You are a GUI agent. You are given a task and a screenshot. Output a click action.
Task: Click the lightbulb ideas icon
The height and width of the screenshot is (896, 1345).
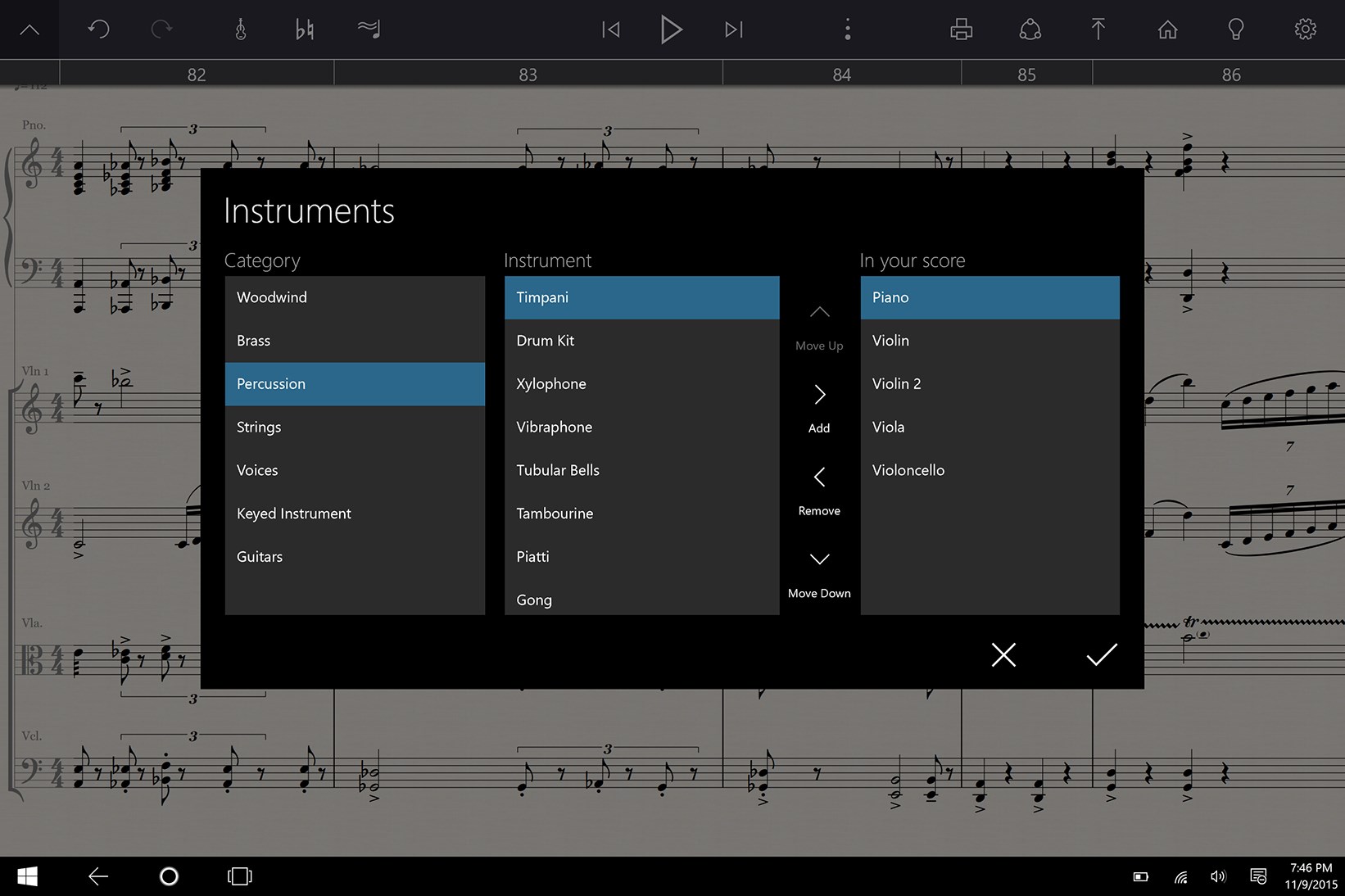(x=1236, y=29)
